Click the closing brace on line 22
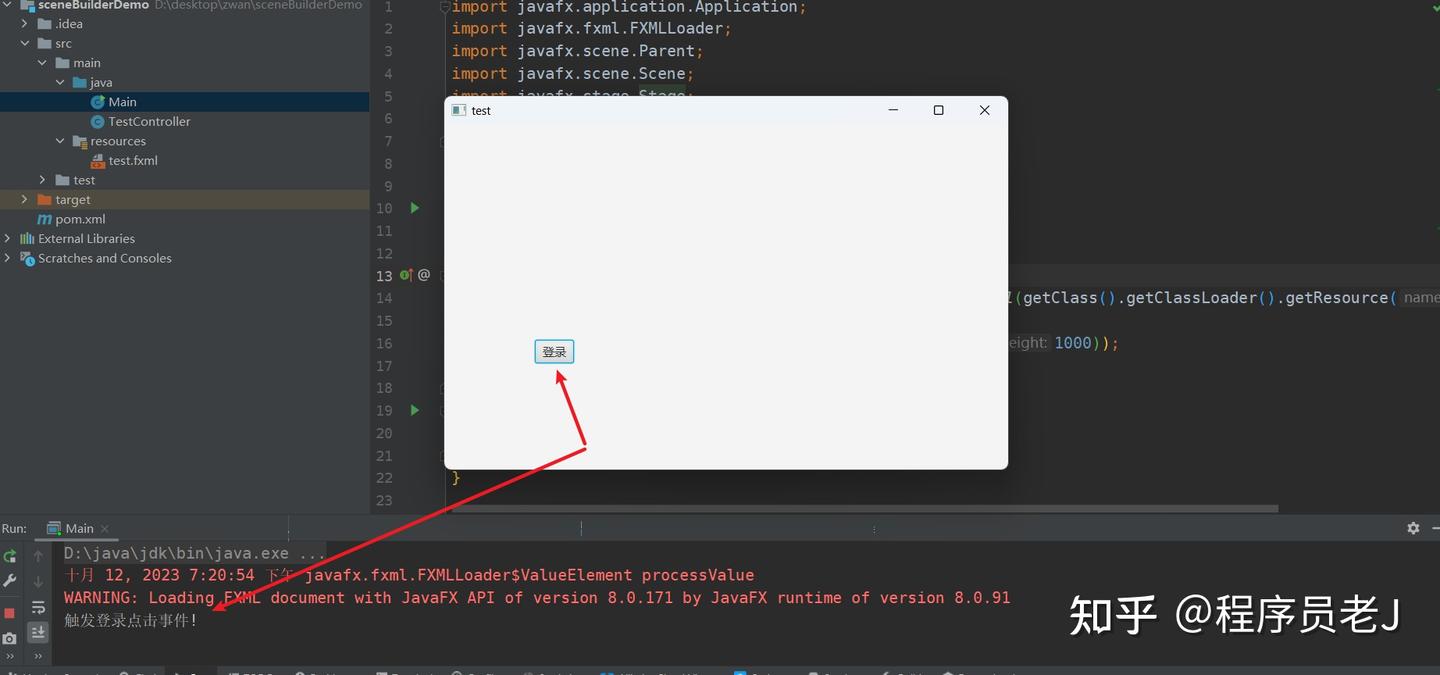 (456, 478)
